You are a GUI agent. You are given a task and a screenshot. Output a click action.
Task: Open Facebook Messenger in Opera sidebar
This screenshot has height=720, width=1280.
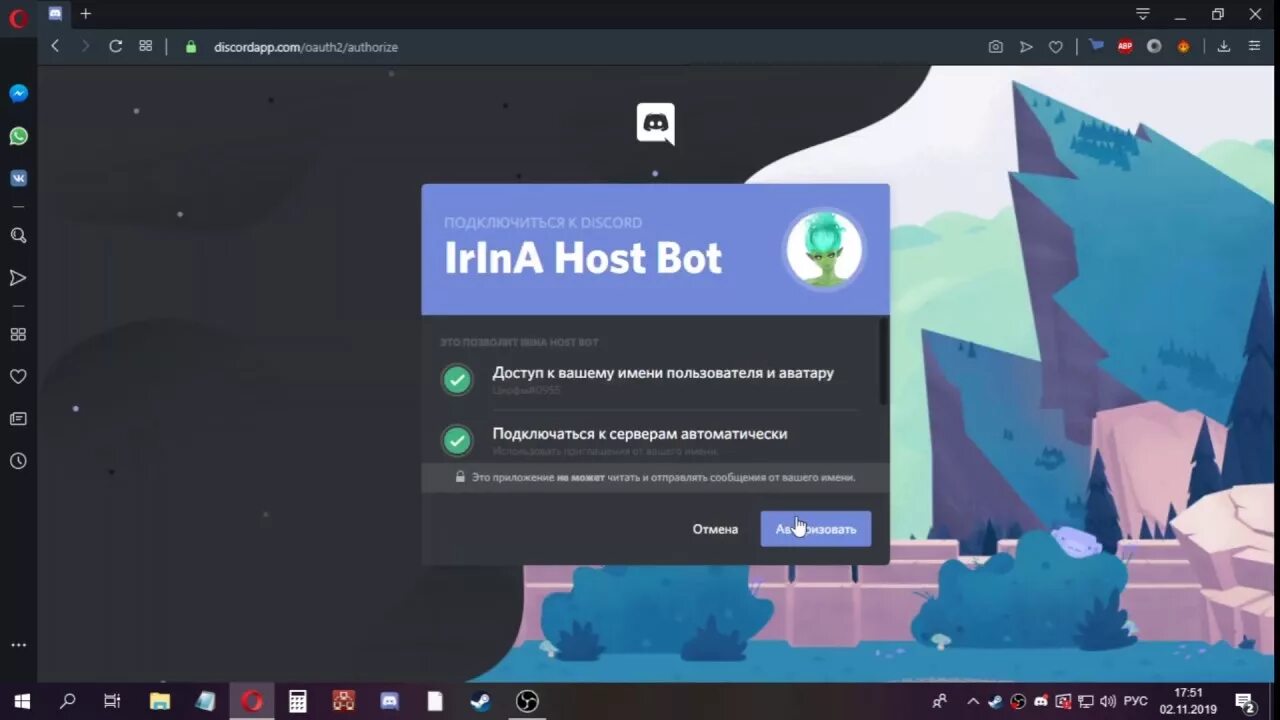point(18,93)
